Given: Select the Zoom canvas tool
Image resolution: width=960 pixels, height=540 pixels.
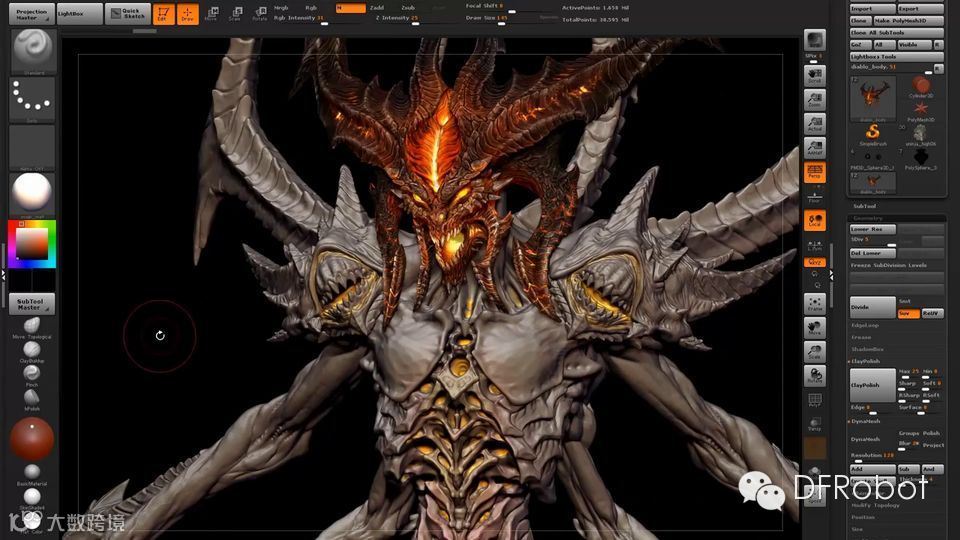Looking at the screenshot, I should (x=814, y=100).
